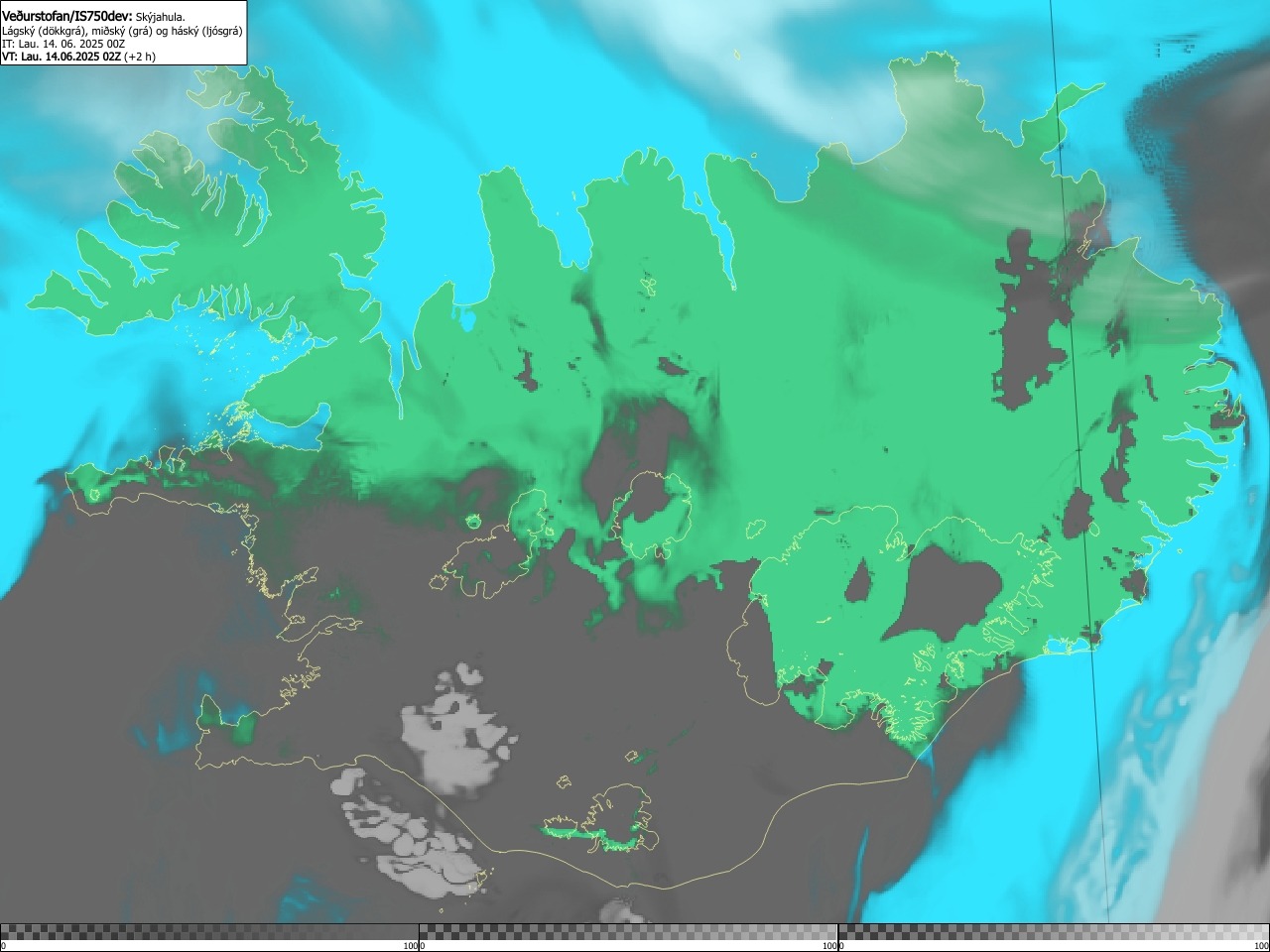1270x952 pixels.
Task: Click the darkest gray low-cloud scale bar
Action: (209, 932)
